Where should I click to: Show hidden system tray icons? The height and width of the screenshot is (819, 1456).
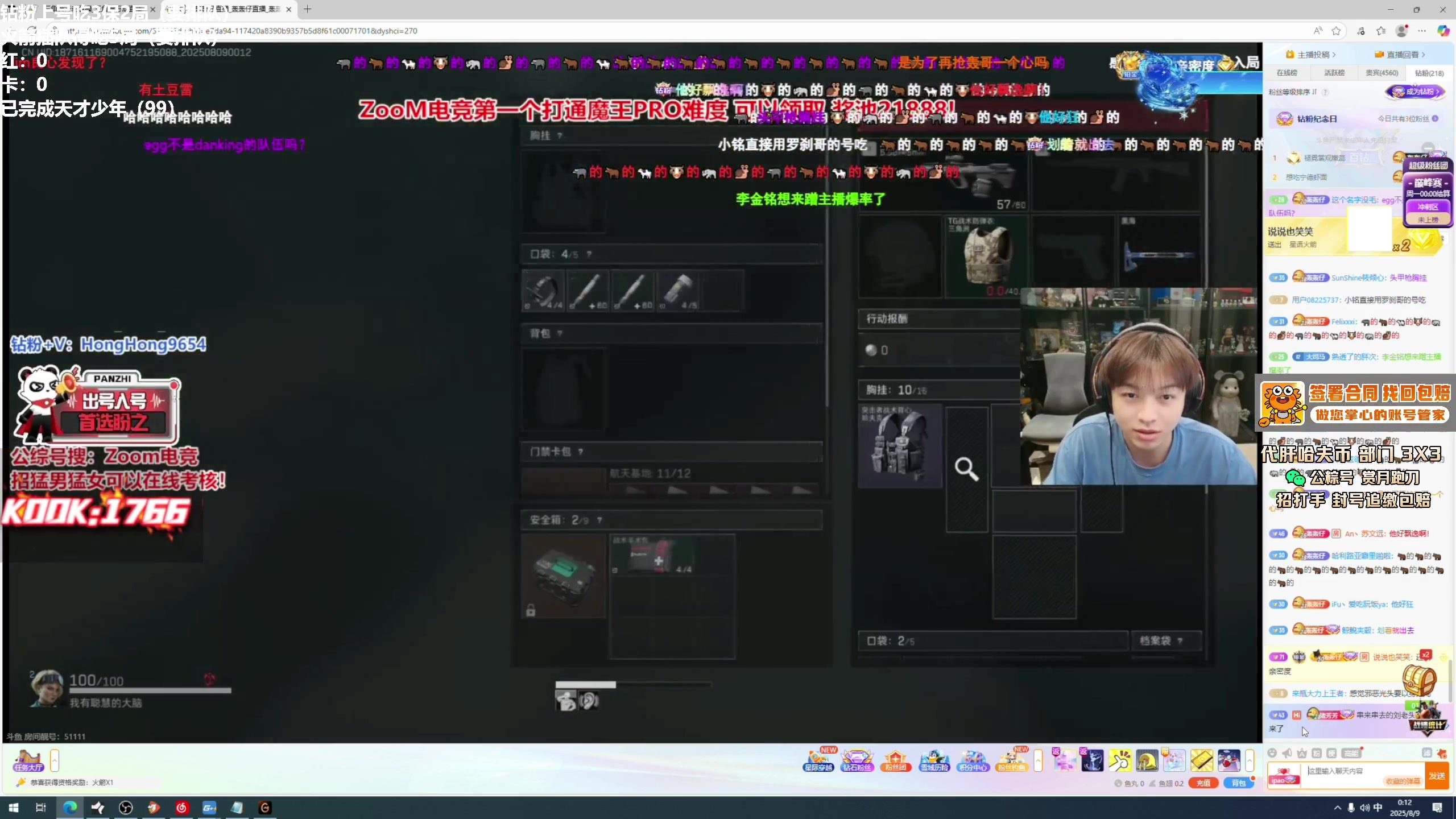pyautogui.click(x=1337, y=808)
